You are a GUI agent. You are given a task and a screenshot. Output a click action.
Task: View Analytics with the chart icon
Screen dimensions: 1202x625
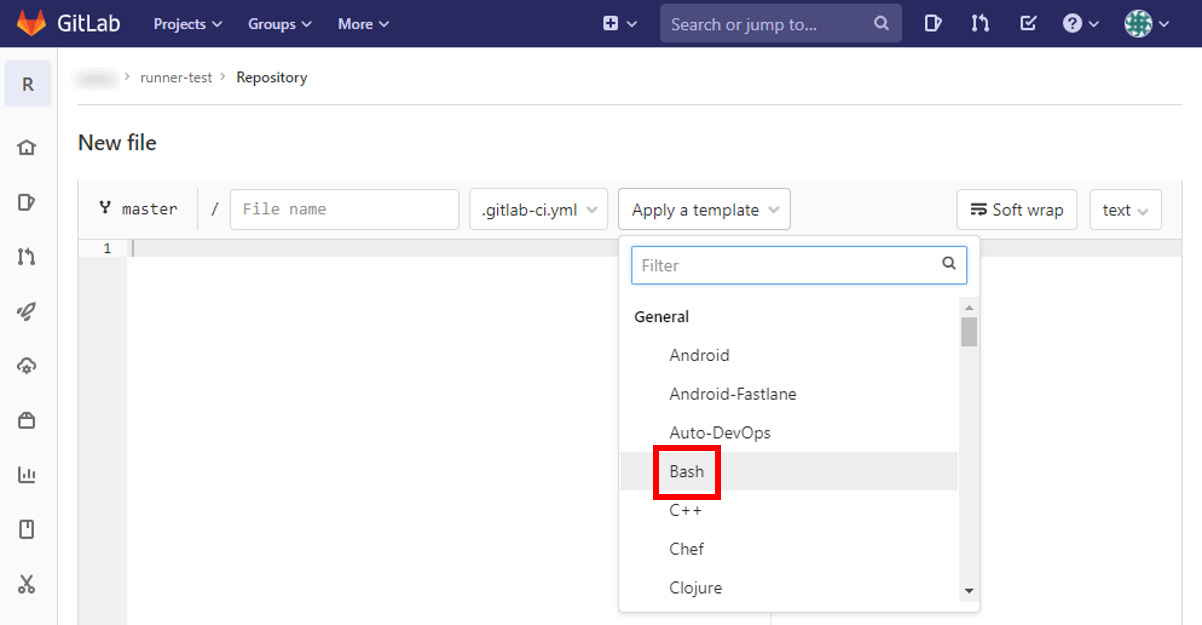pyautogui.click(x=27, y=474)
